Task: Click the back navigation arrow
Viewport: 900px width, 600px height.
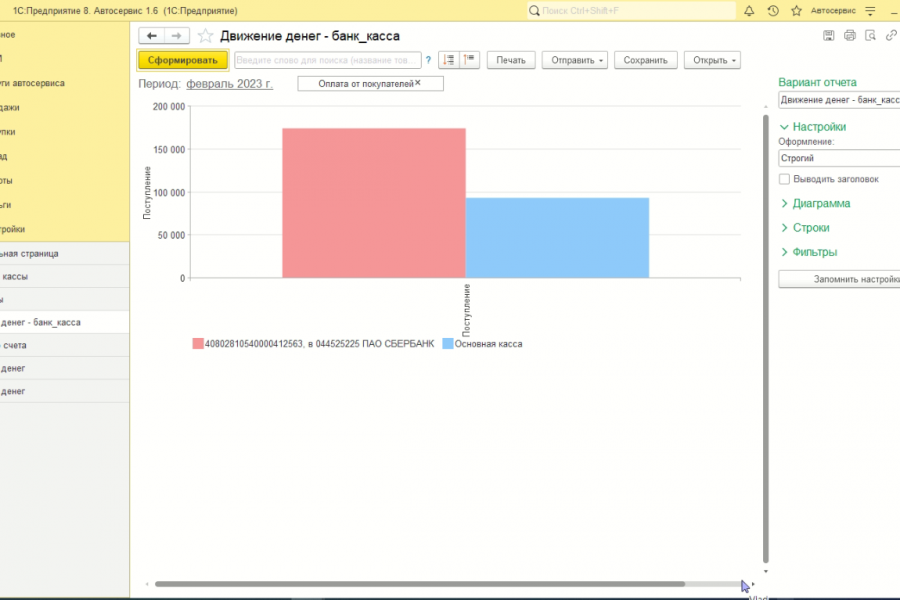Action: (152, 36)
